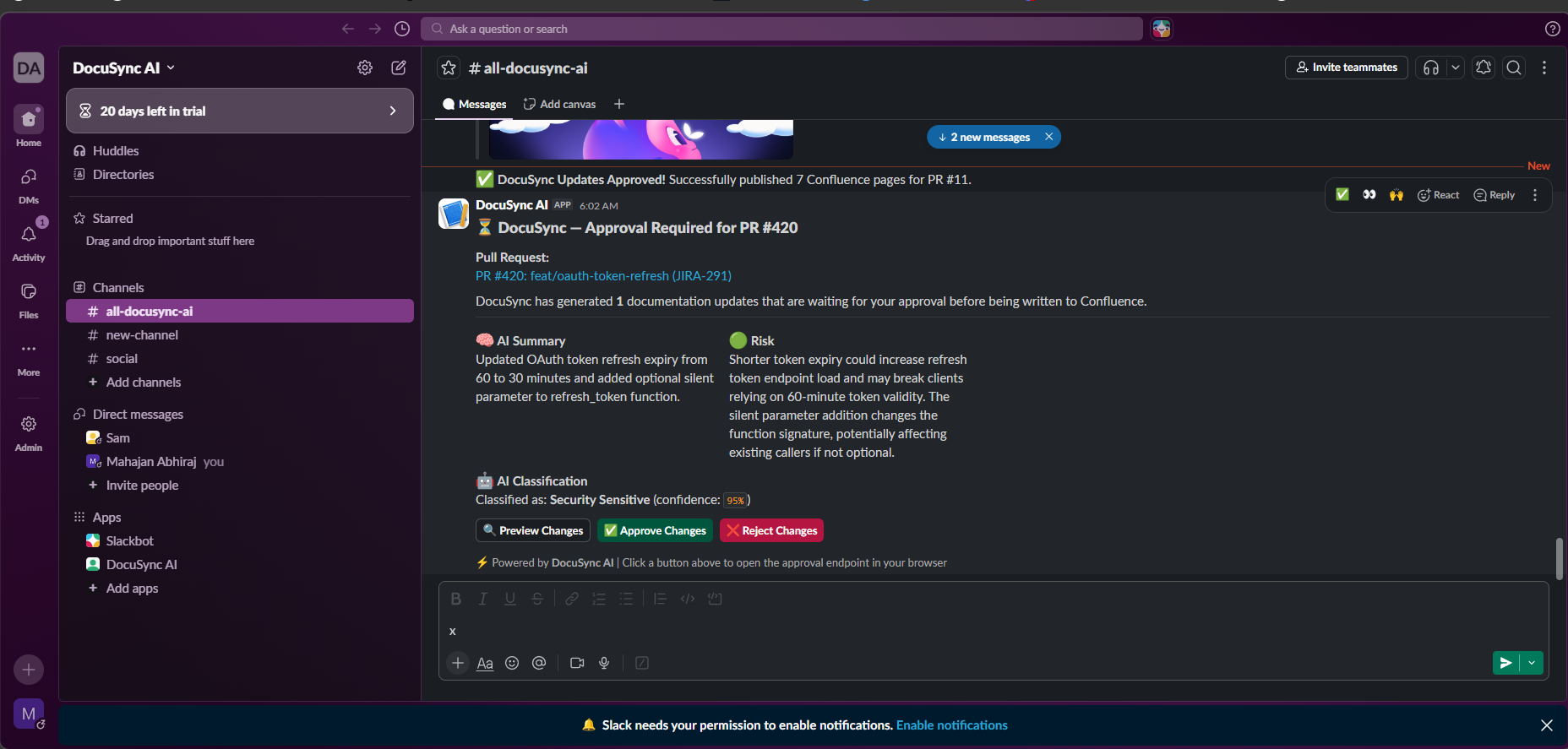Toggle underline formatting in composer
The height and width of the screenshot is (749, 1568).
(x=510, y=599)
